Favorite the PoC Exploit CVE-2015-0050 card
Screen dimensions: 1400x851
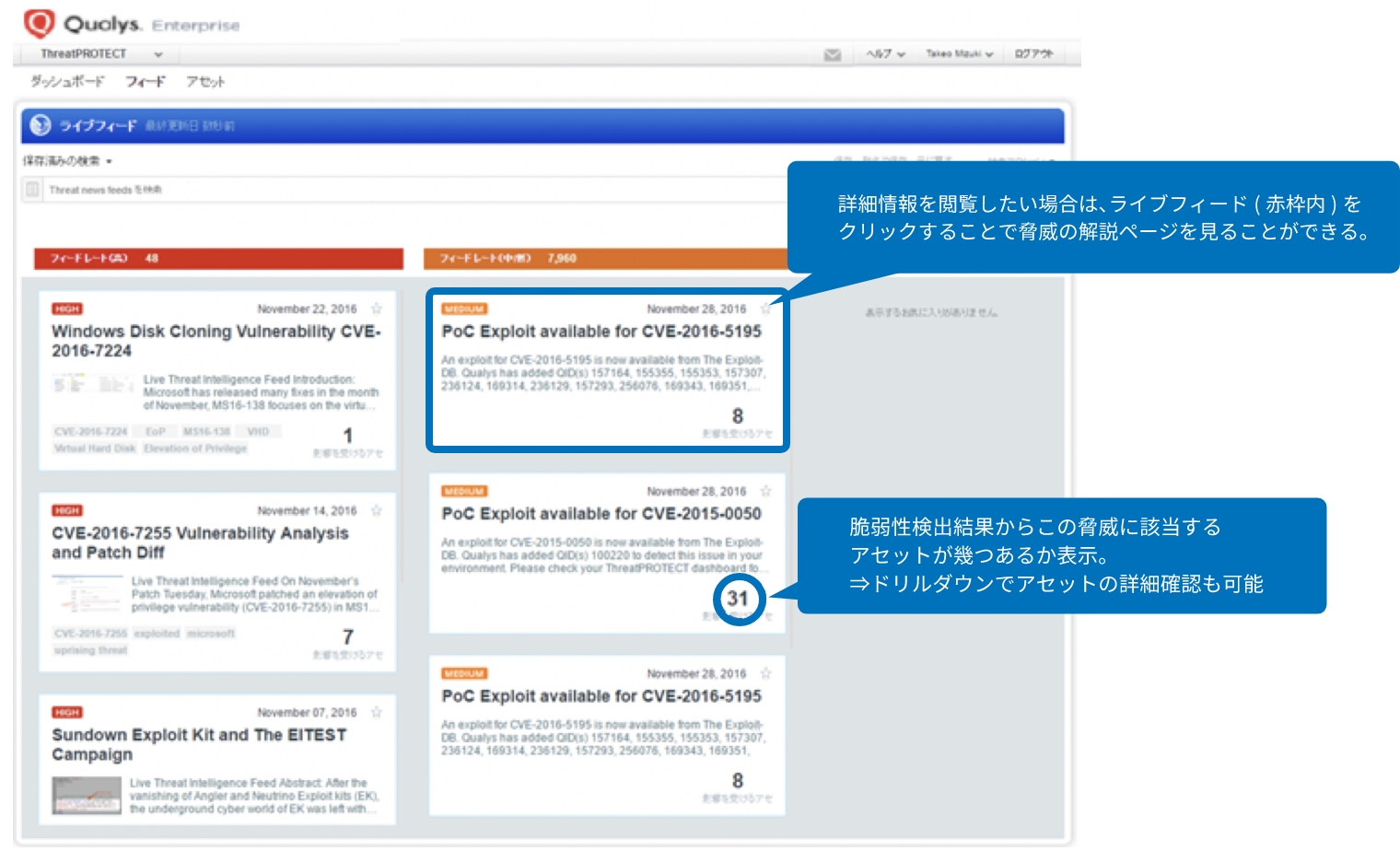pyautogui.click(x=765, y=491)
